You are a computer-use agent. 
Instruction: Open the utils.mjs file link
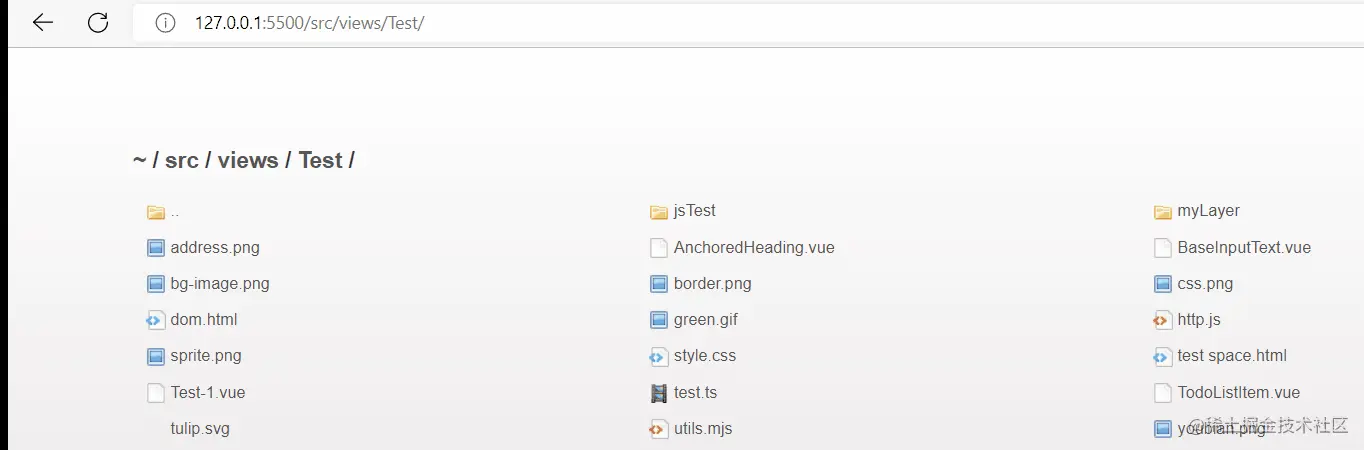point(702,429)
